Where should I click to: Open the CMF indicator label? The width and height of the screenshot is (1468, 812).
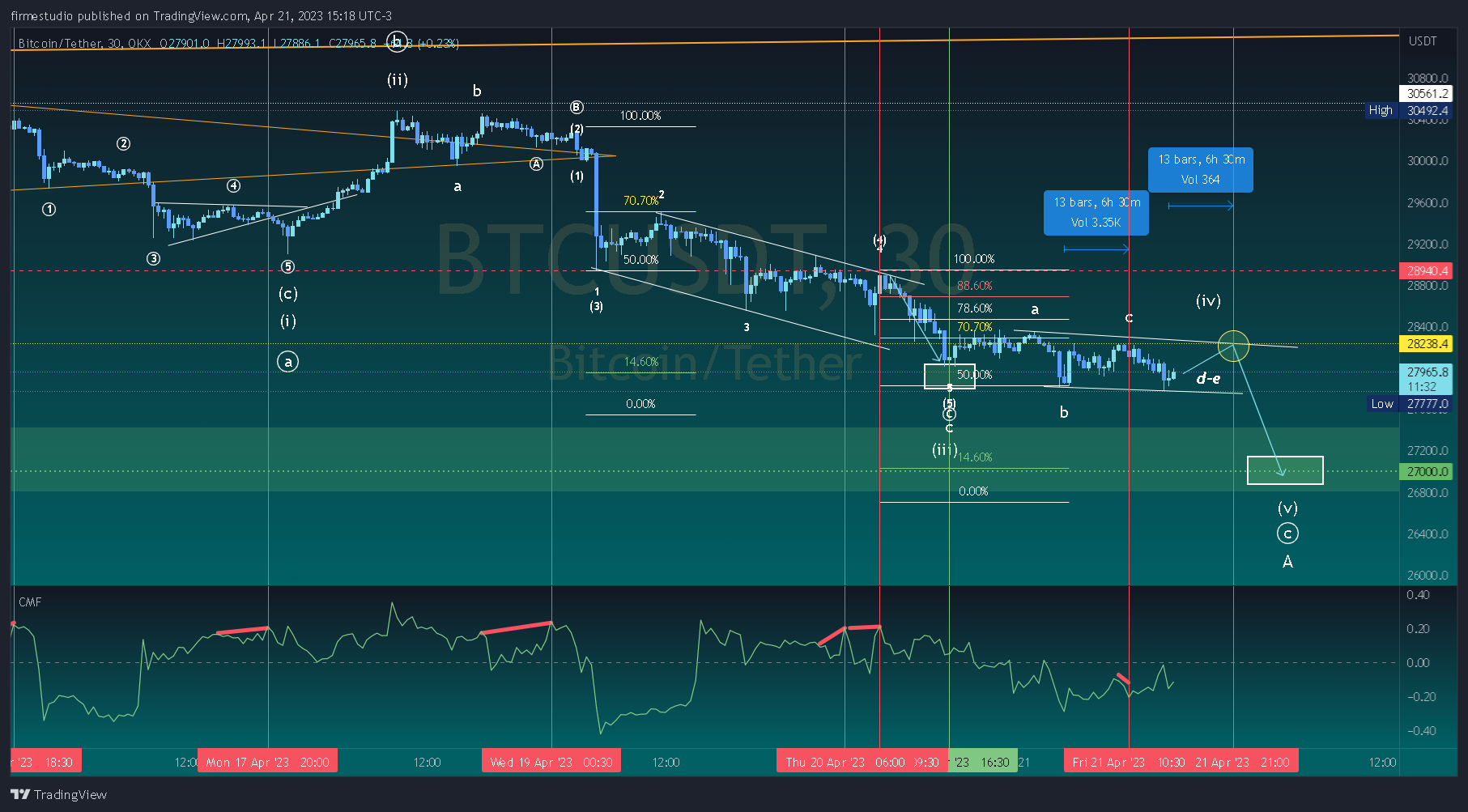[x=30, y=602]
